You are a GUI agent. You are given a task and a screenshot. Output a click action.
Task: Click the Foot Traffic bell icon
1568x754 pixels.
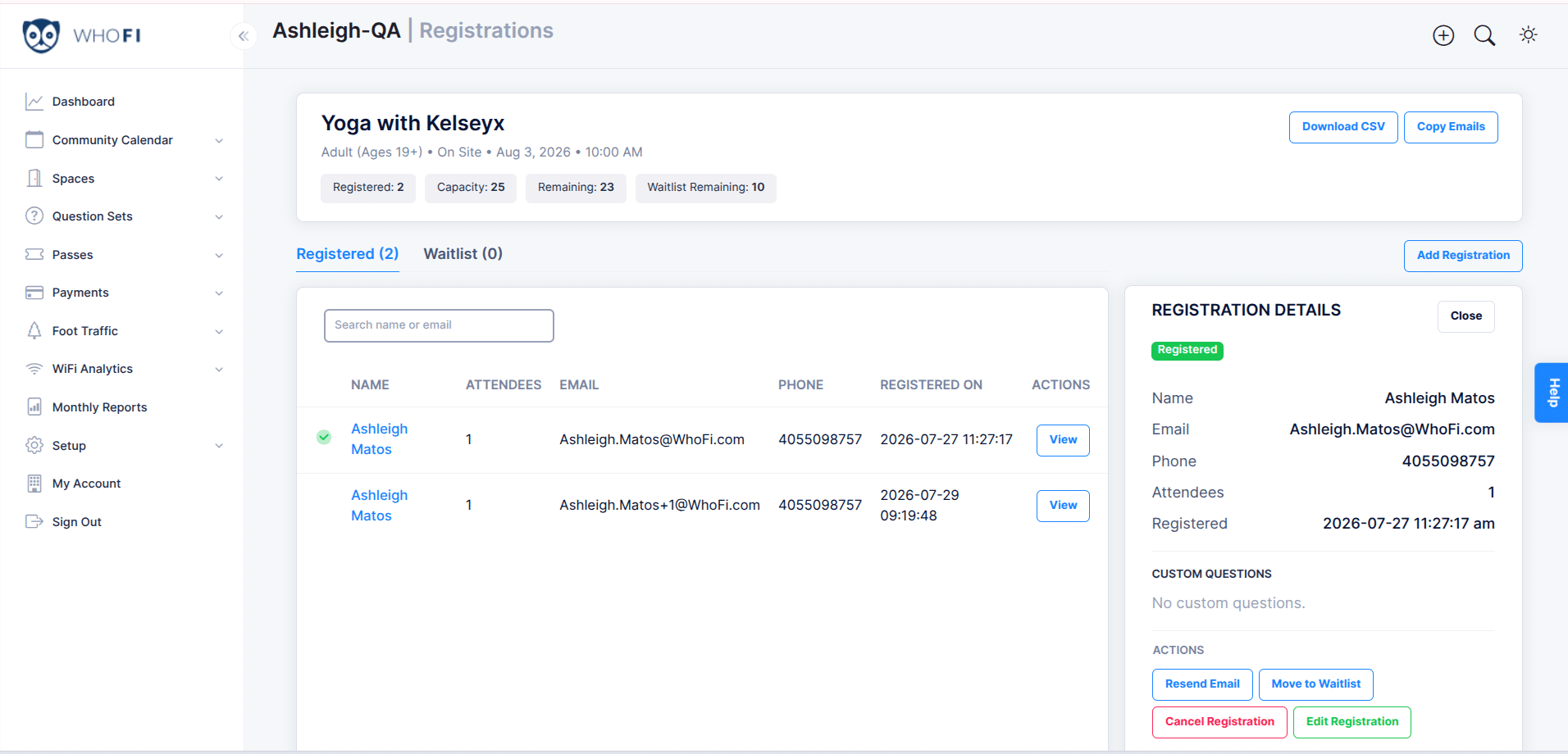point(34,331)
